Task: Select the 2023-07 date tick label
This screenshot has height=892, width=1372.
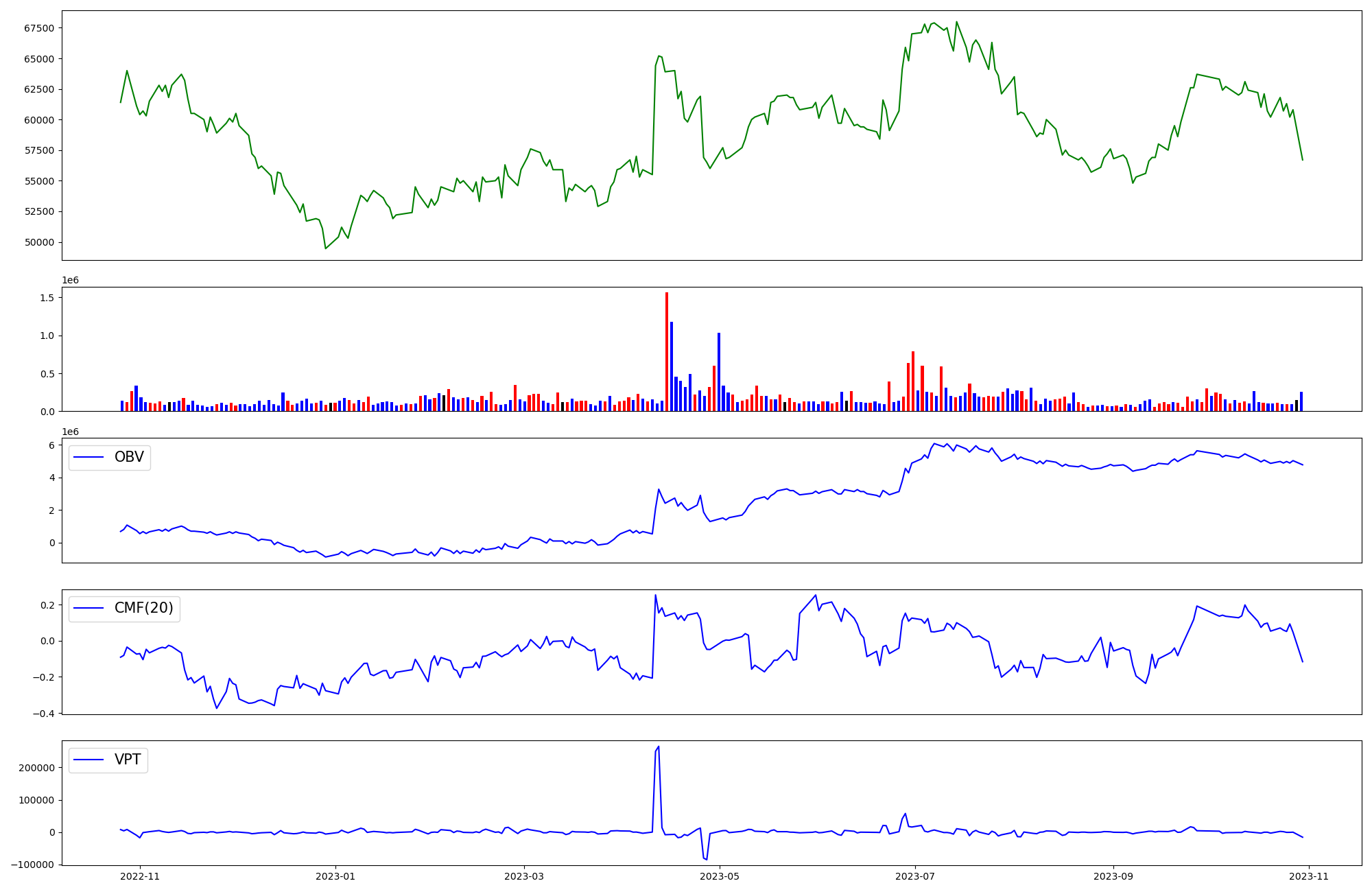Action: click(915, 876)
